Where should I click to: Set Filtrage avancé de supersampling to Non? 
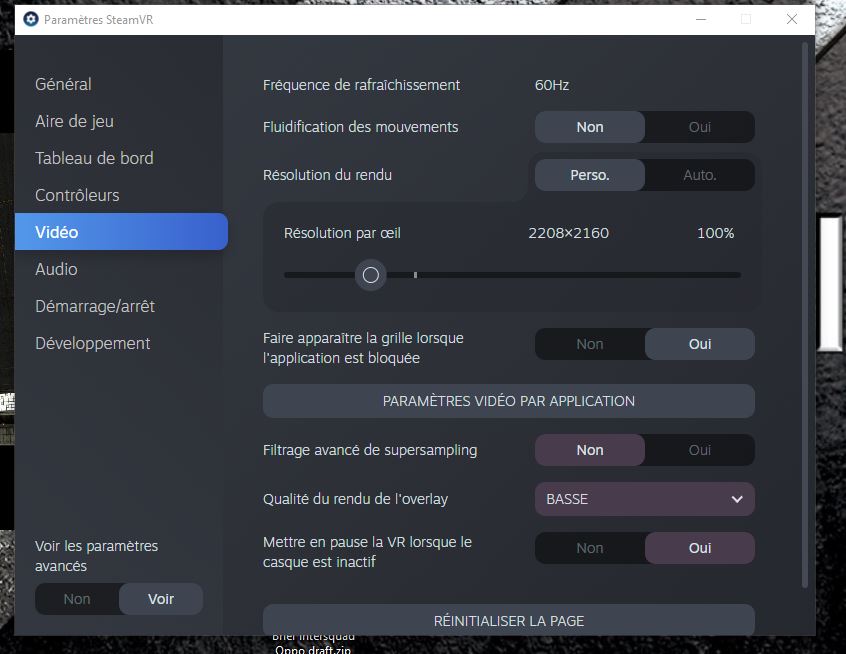(x=590, y=450)
